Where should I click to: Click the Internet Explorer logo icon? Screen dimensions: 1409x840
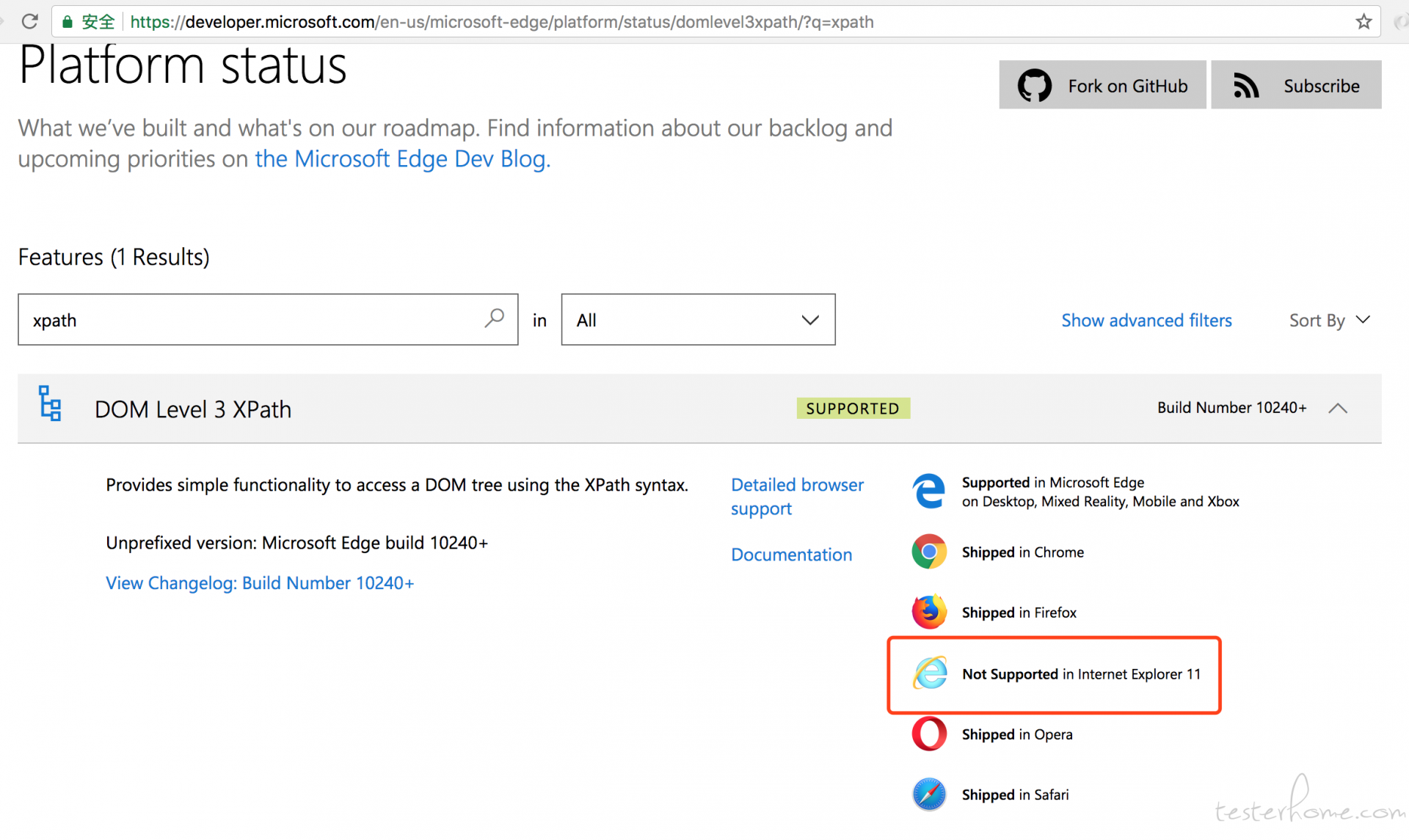pyautogui.click(x=930, y=673)
